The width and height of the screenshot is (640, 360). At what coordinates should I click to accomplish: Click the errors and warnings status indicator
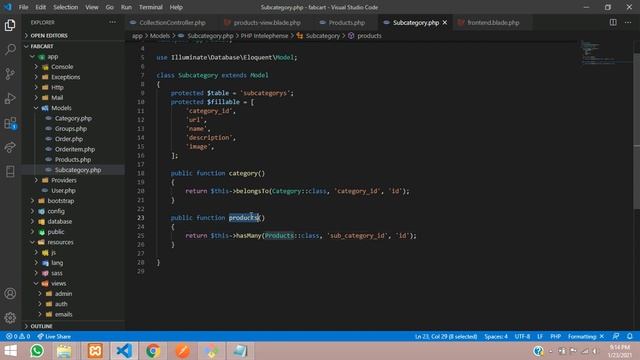pyautogui.click(x=18, y=336)
